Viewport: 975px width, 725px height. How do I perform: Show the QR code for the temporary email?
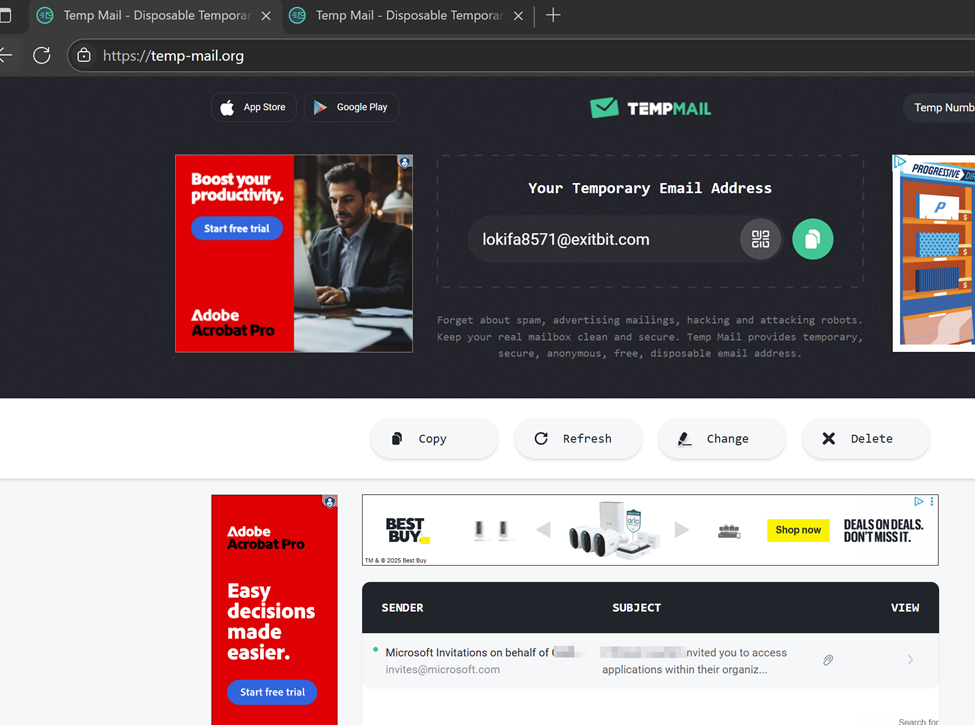(760, 239)
